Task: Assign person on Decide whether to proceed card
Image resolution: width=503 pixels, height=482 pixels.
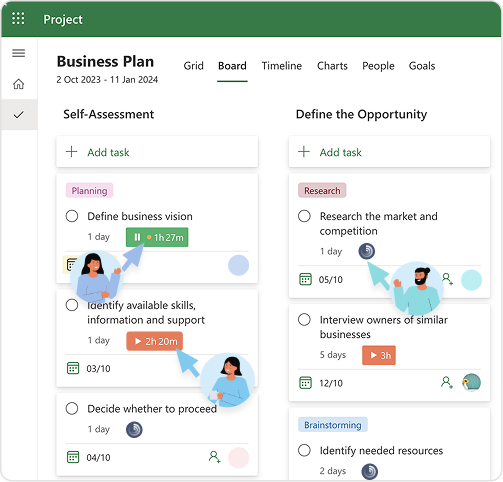Action: click(x=215, y=457)
